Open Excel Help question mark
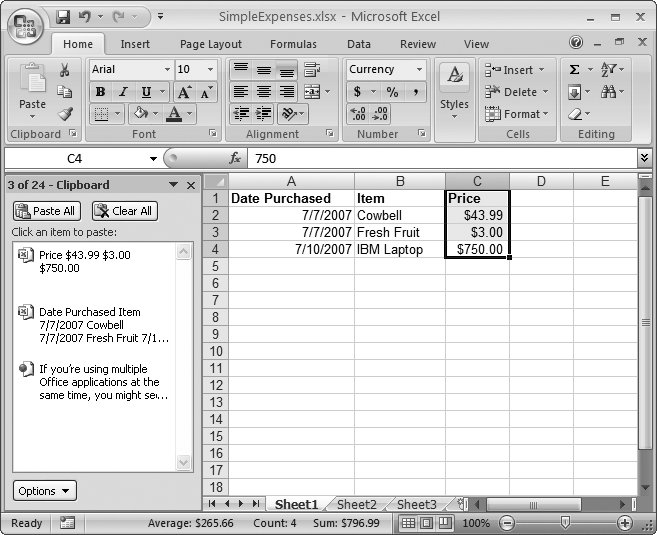 pos(576,42)
